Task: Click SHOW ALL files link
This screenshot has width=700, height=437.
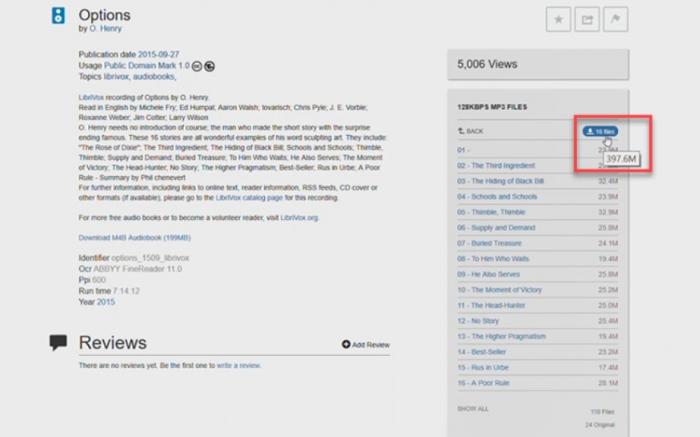Action: click(x=473, y=409)
